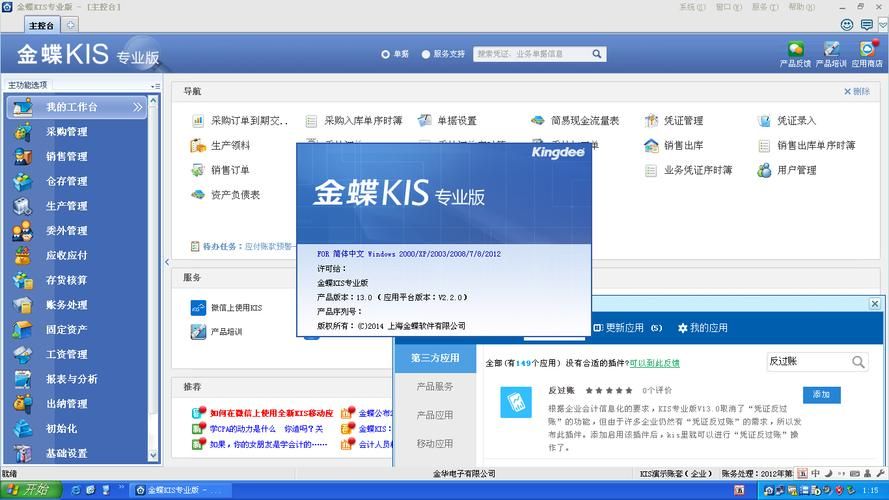Open 应用商店 icon in header
Image resolution: width=889 pixels, height=500 pixels.
tap(867, 49)
